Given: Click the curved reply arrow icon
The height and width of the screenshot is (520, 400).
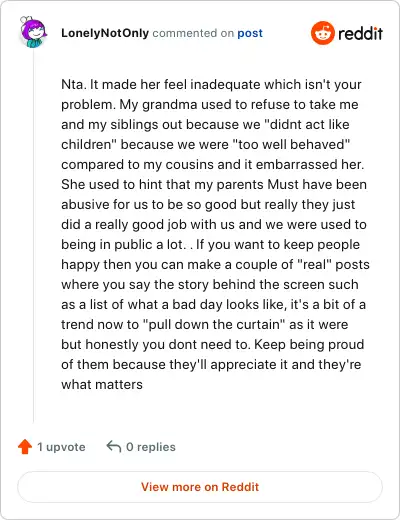Looking at the screenshot, I should pyautogui.click(x=114, y=446).
